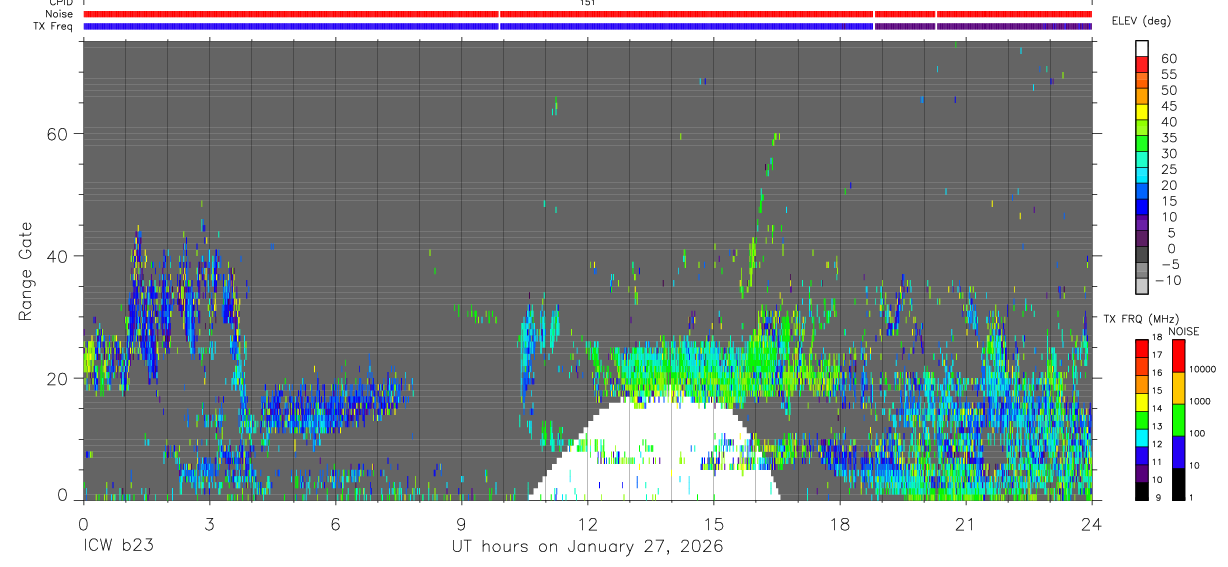Screen dimensions: 1228x567
Task: Click the Noise label above the plot
Action: [59, 14]
